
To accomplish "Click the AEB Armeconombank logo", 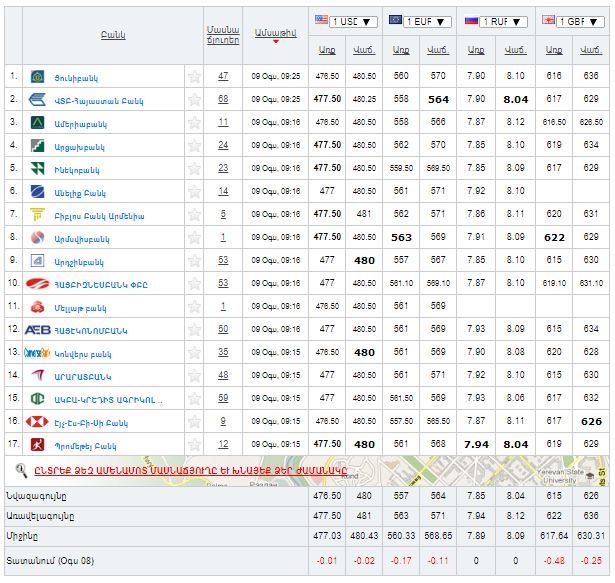I will [38, 329].
